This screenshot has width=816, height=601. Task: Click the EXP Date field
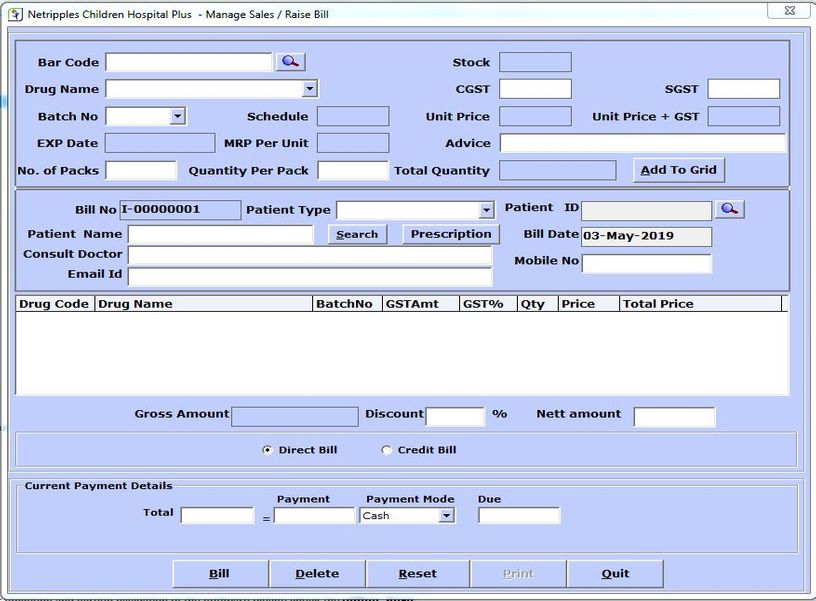pos(160,143)
